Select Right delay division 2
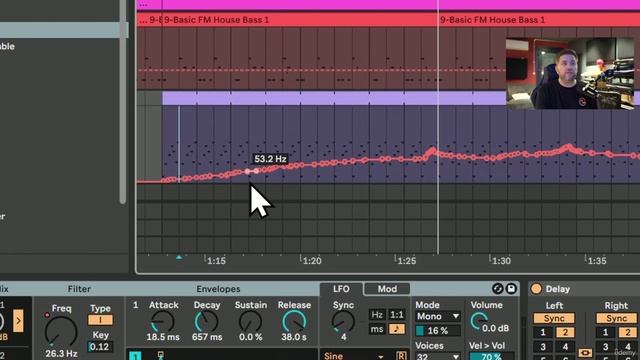This screenshot has height=360, width=640. pos(627,332)
